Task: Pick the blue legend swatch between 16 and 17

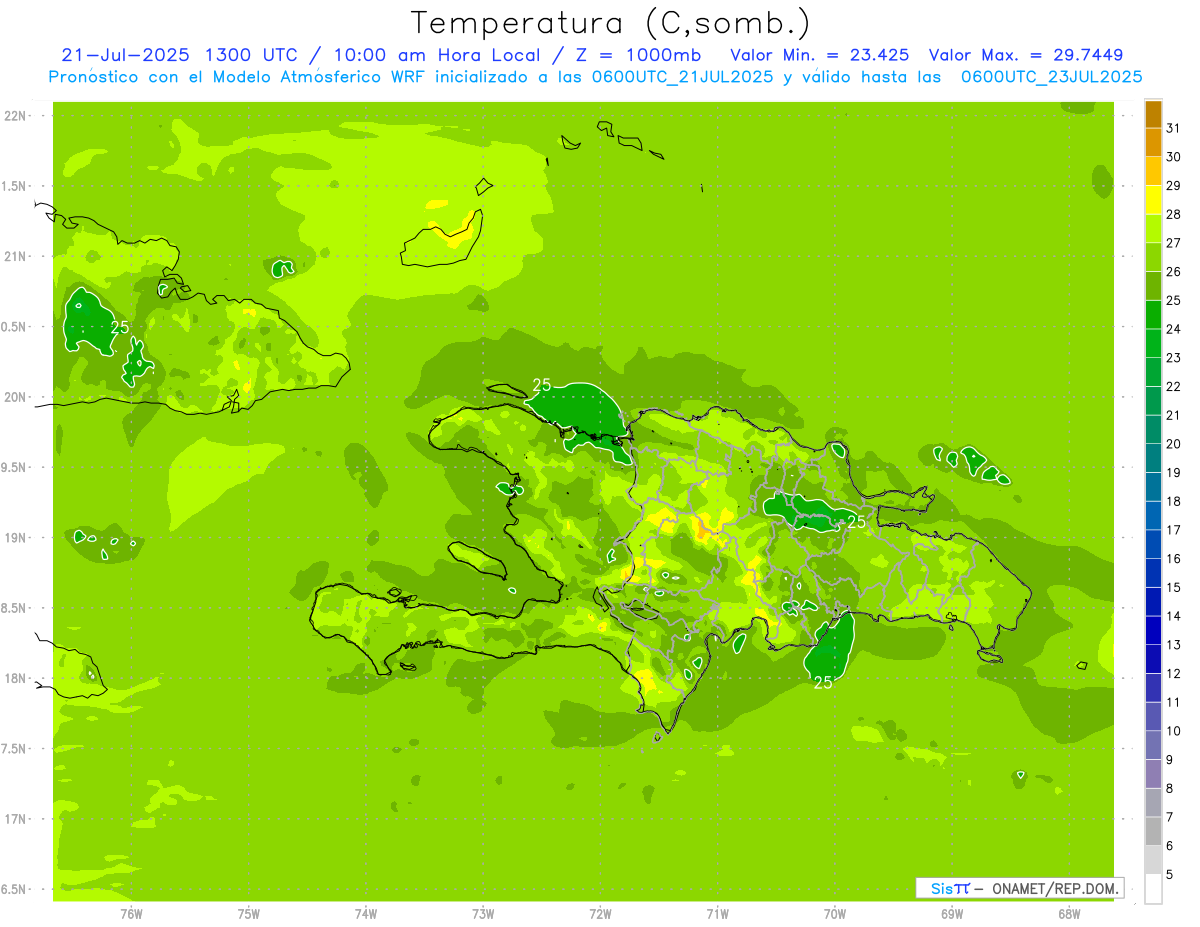Action: 1153,544
